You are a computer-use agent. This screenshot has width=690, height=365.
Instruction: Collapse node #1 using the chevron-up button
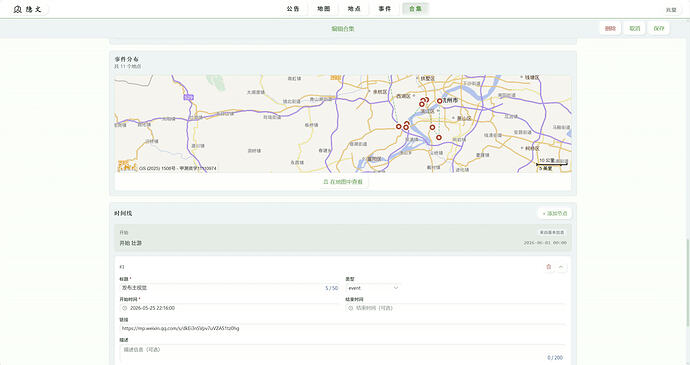[x=561, y=267]
